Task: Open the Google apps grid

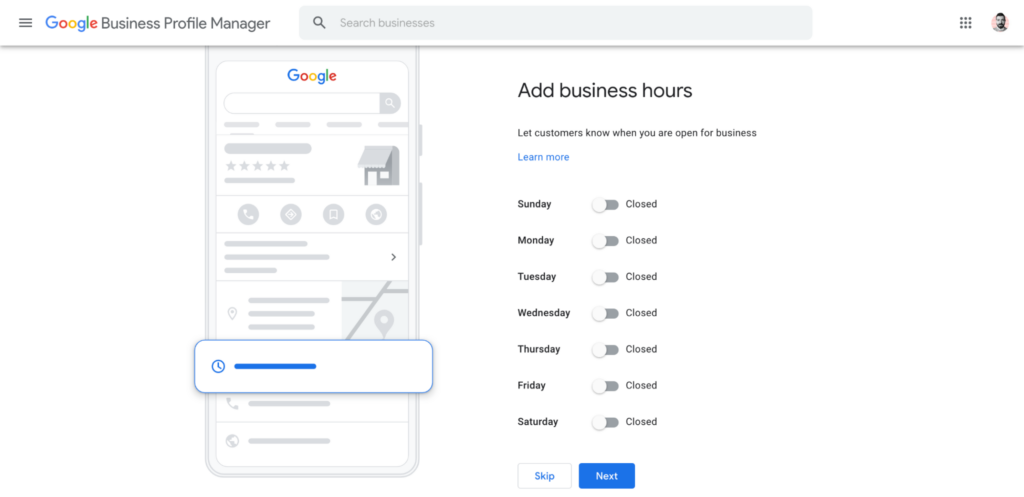Action: (x=965, y=23)
